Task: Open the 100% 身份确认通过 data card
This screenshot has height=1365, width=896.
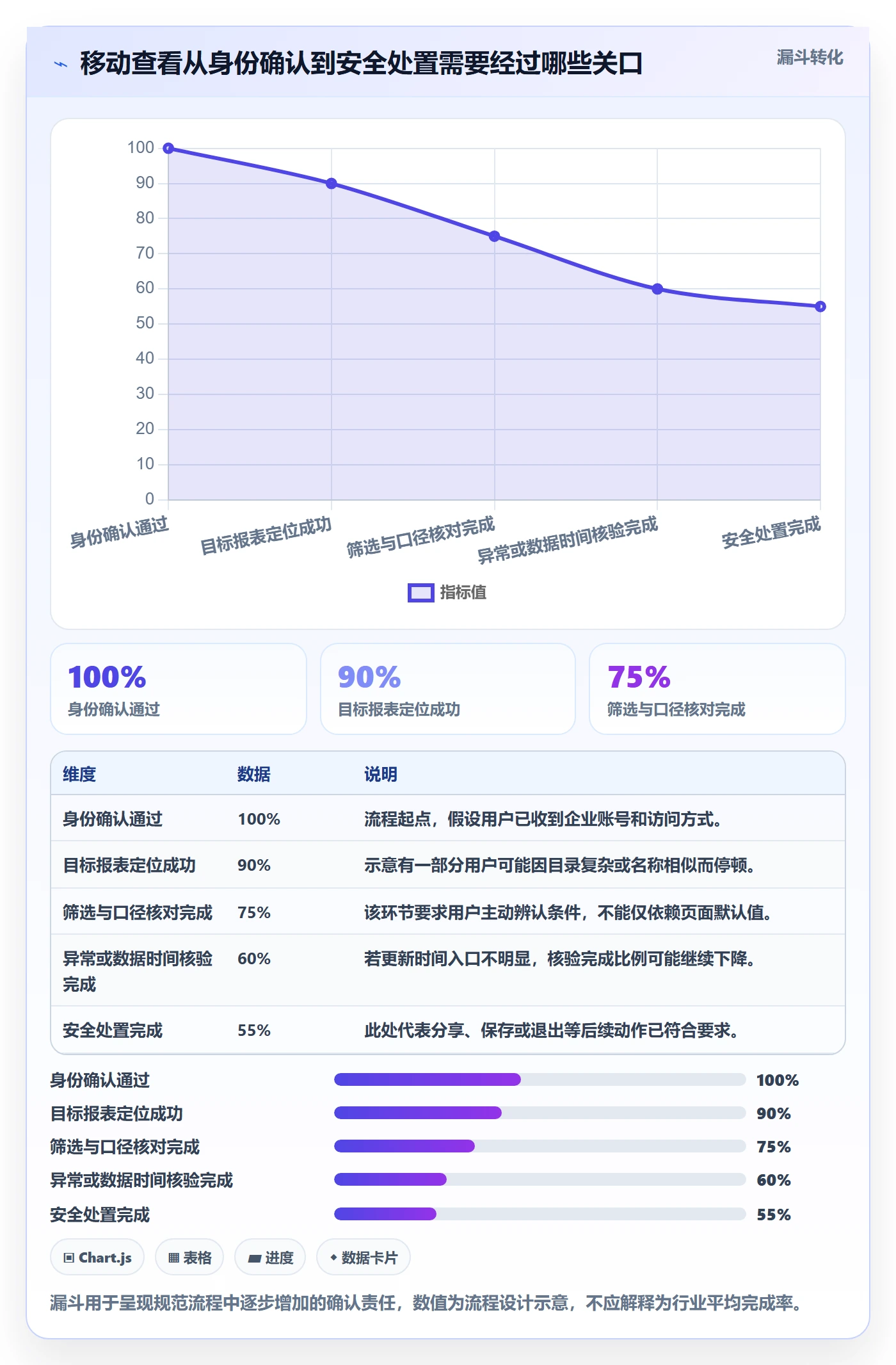Action: (x=179, y=689)
